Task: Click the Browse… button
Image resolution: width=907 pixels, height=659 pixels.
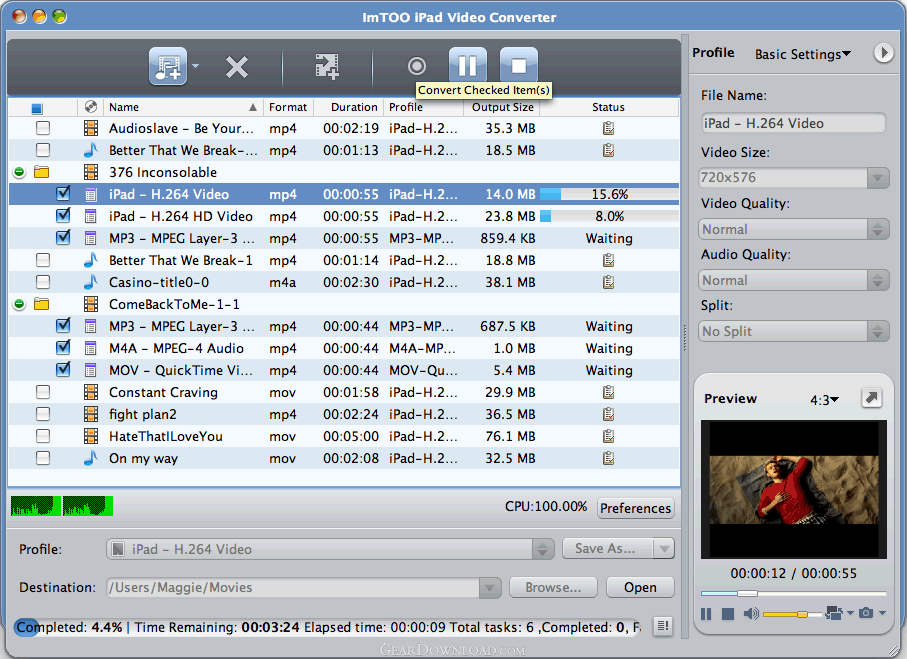Action: point(553,587)
